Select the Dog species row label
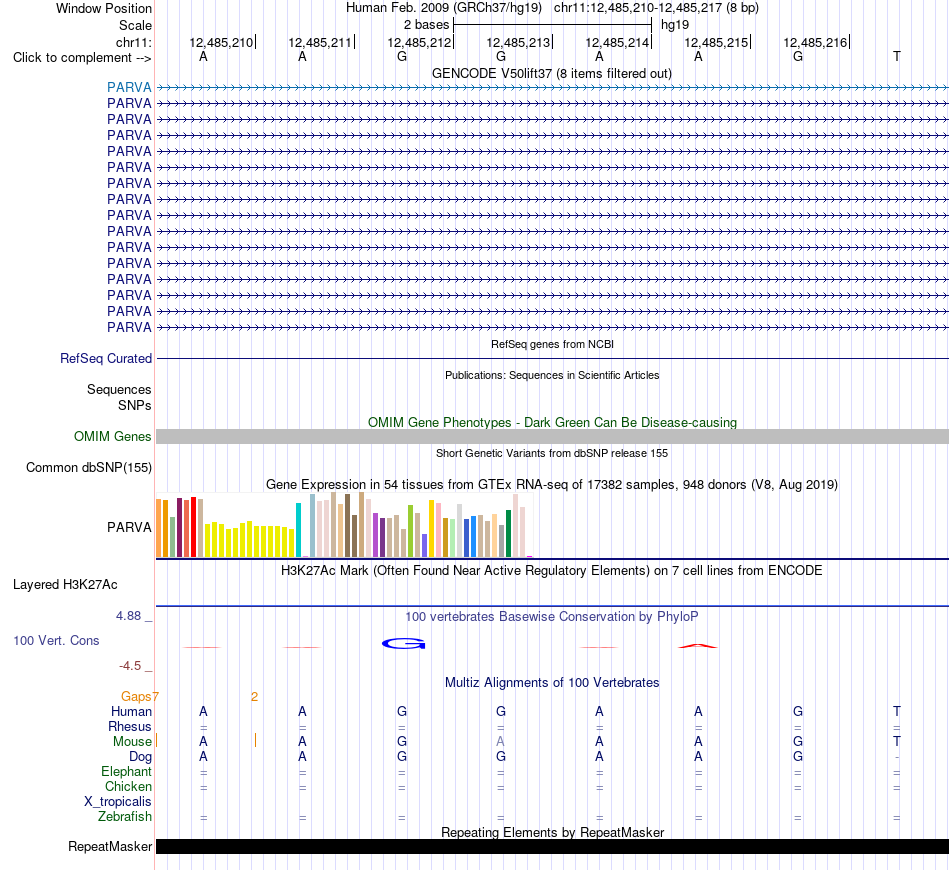 [x=140, y=757]
